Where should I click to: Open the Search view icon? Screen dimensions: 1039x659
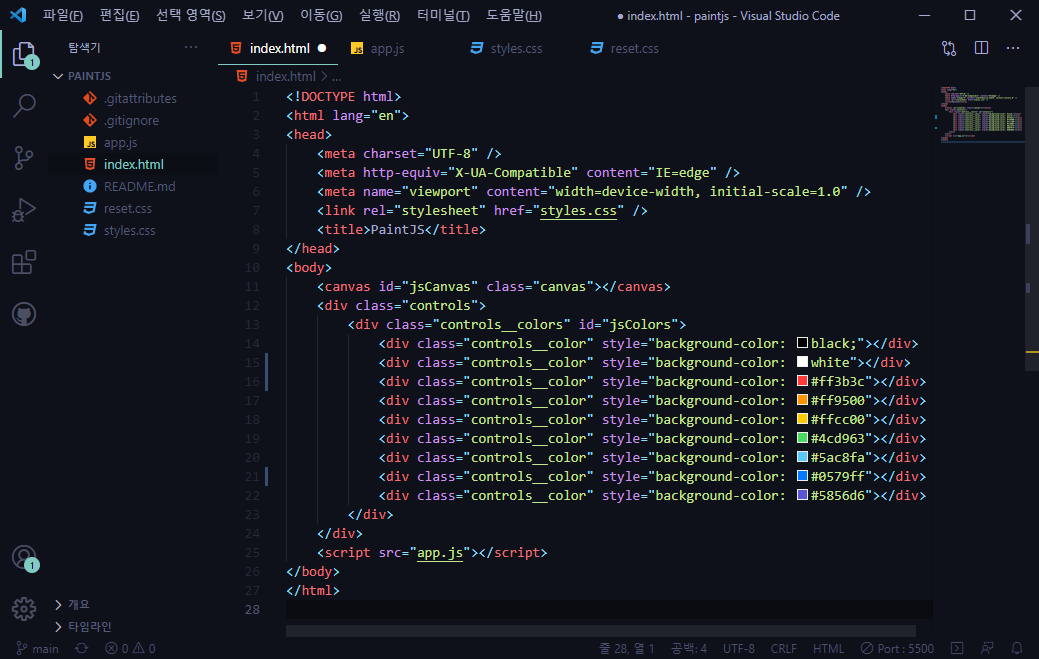pyautogui.click(x=24, y=105)
